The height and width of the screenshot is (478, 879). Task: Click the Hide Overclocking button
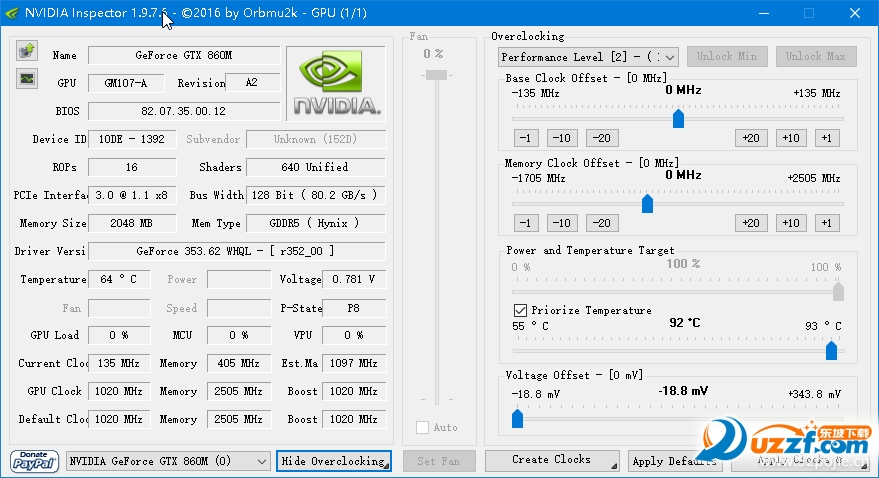334,461
